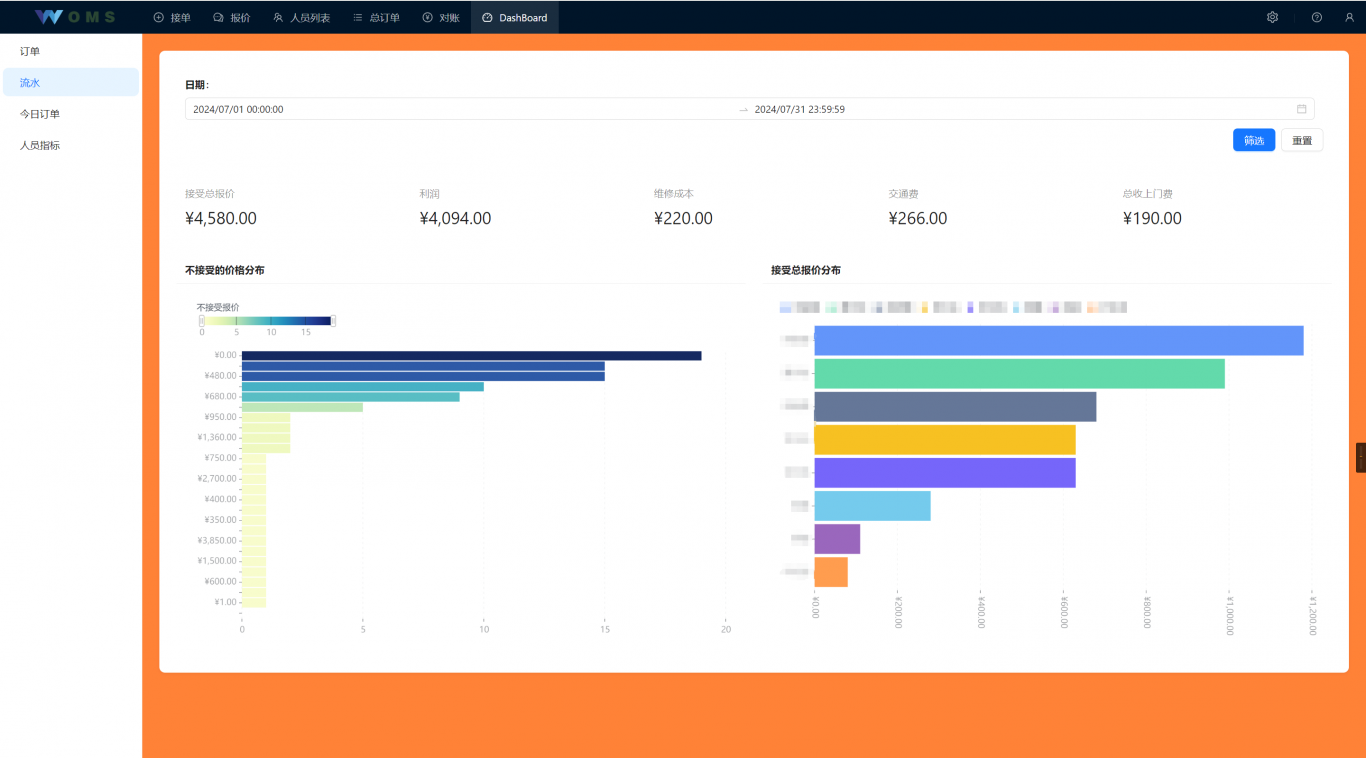Click the 不接受报价 gradient color bar
This screenshot has height=758, width=1366.
click(267, 320)
